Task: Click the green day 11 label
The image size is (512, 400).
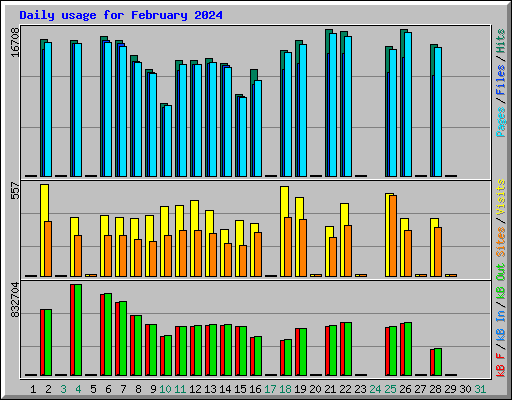Action: pos(180,389)
